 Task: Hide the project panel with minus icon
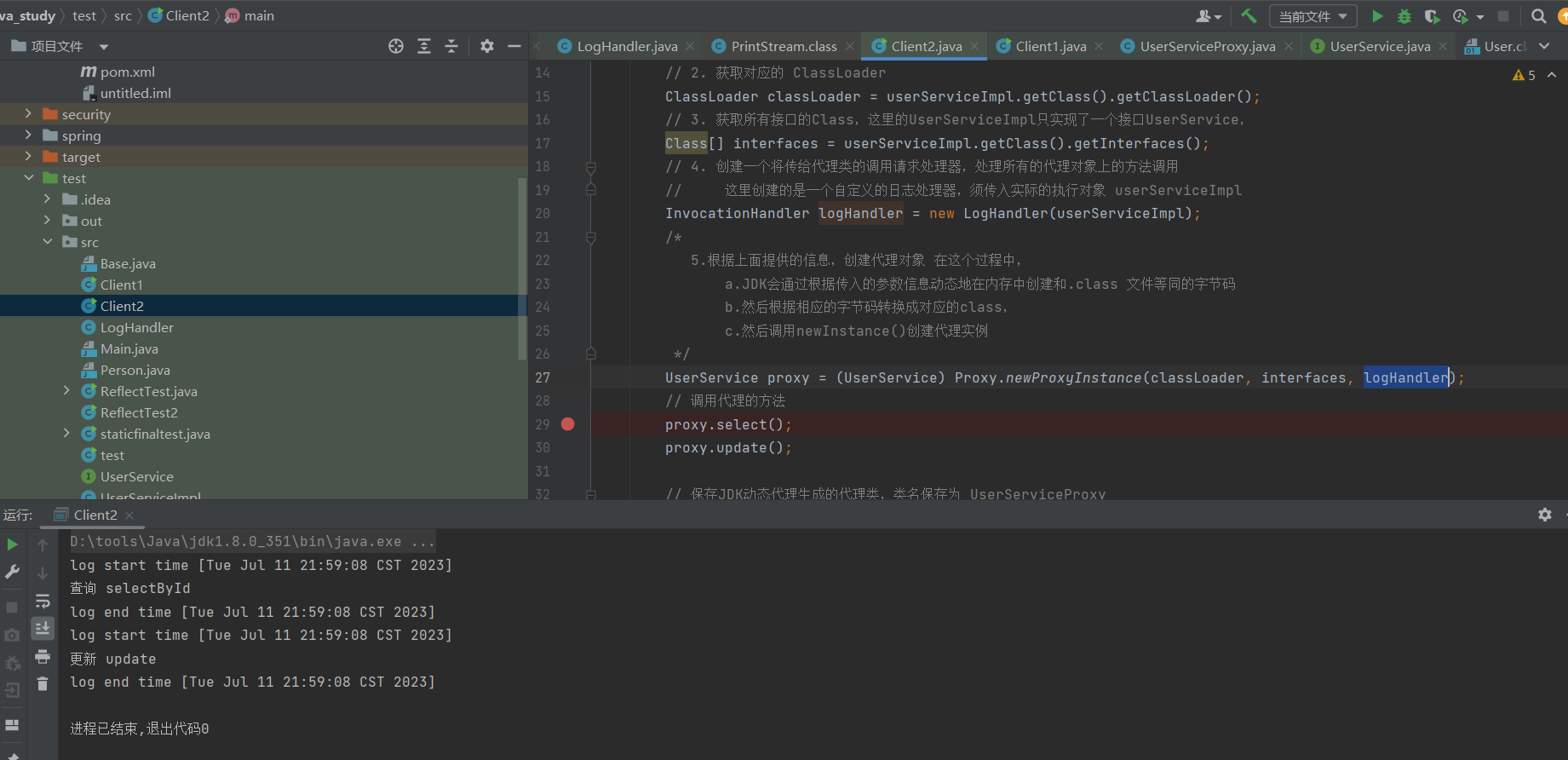tap(514, 46)
